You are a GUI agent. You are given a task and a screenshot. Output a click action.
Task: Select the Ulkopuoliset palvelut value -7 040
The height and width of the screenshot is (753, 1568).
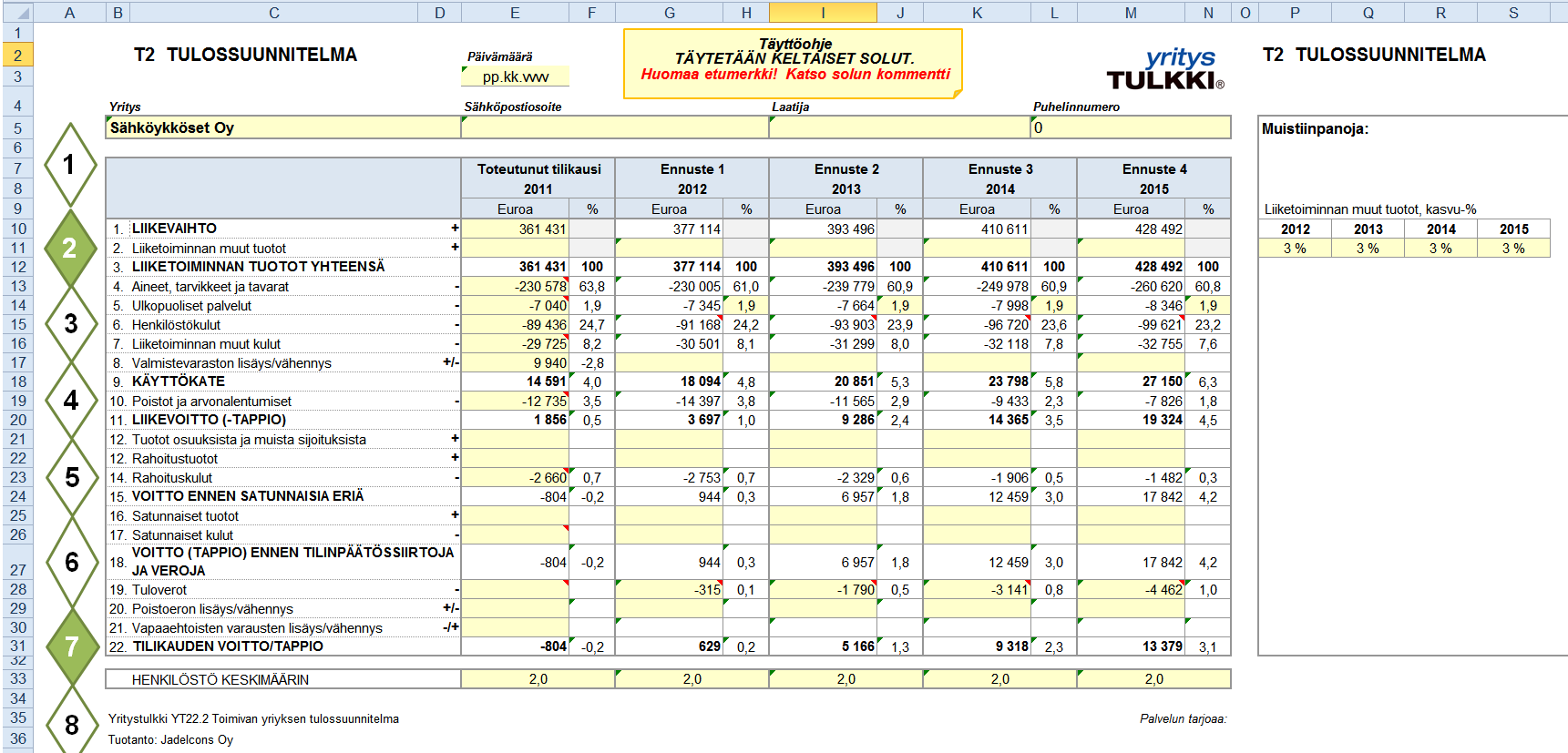click(x=515, y=305)
